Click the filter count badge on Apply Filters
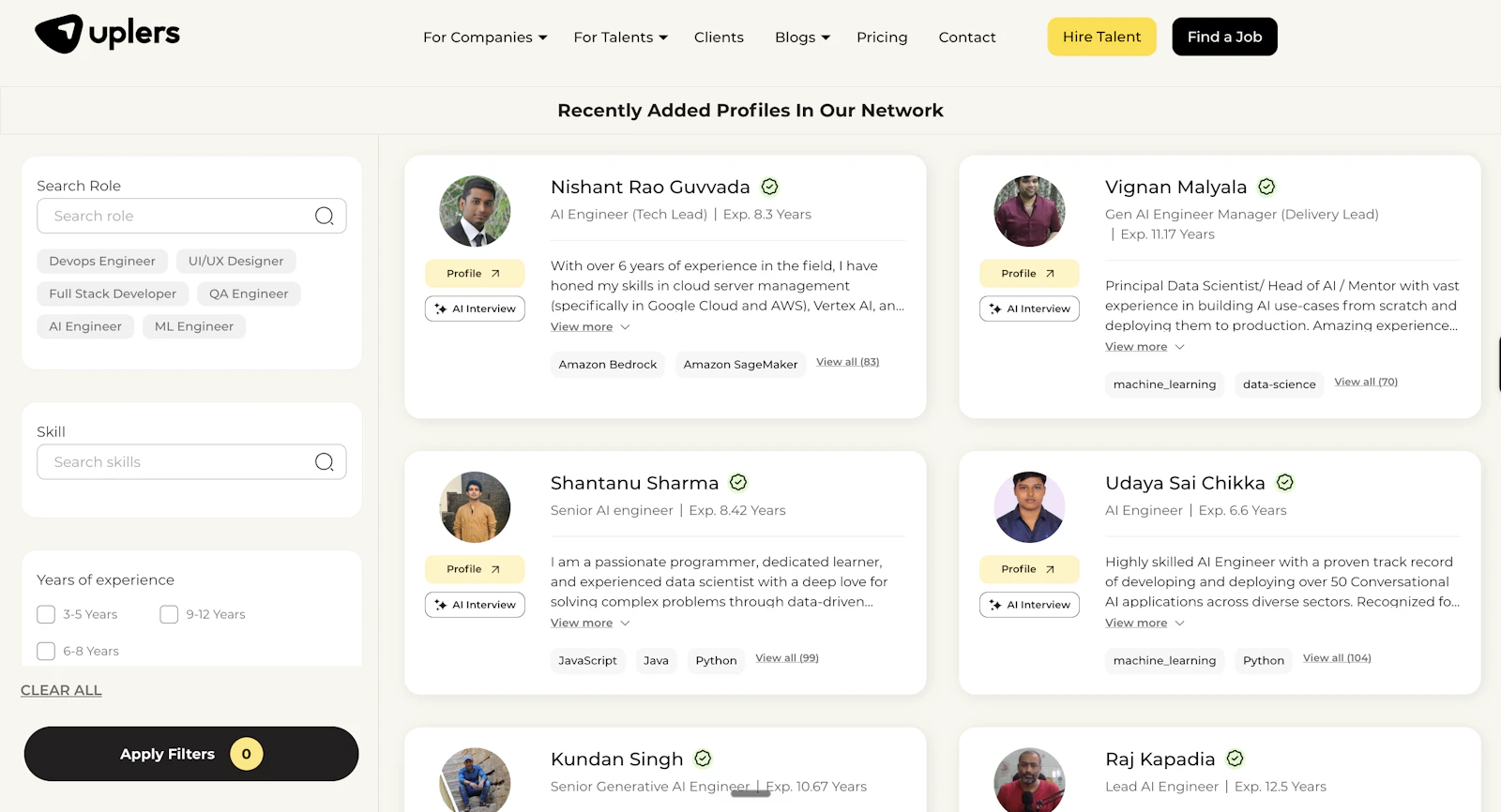Screen dimensions: 1501x812 (247, 754)
